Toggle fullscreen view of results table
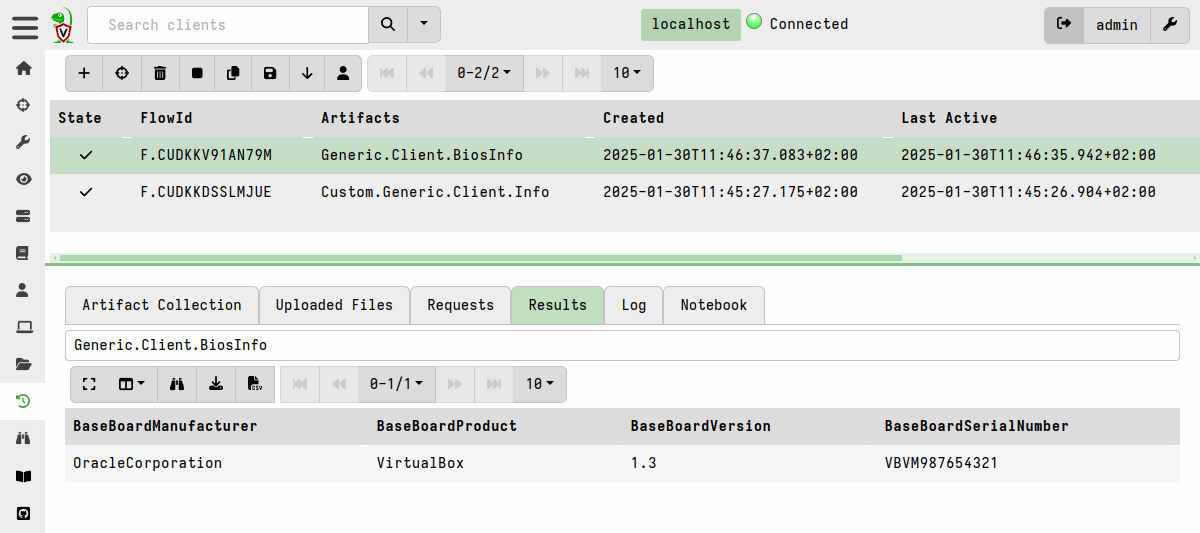 89,384
